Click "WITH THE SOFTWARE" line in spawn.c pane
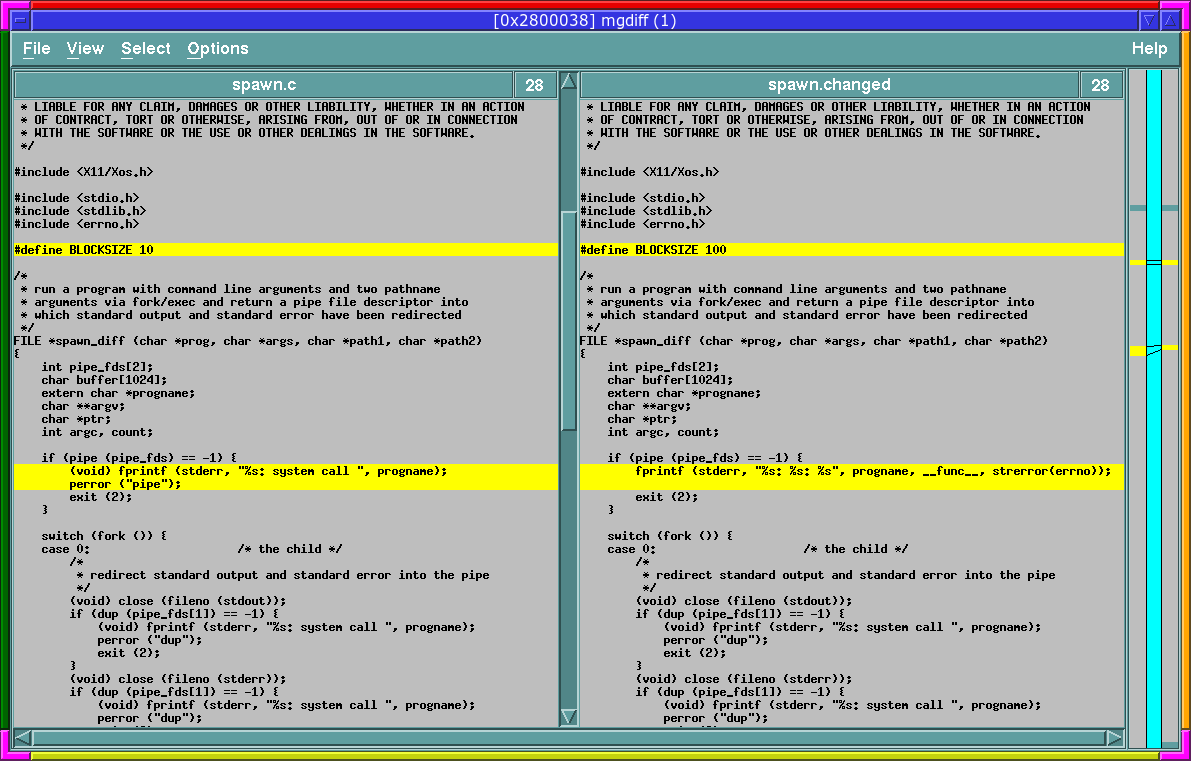This screenshot has width=1191, height=761. tap(248, 133)
